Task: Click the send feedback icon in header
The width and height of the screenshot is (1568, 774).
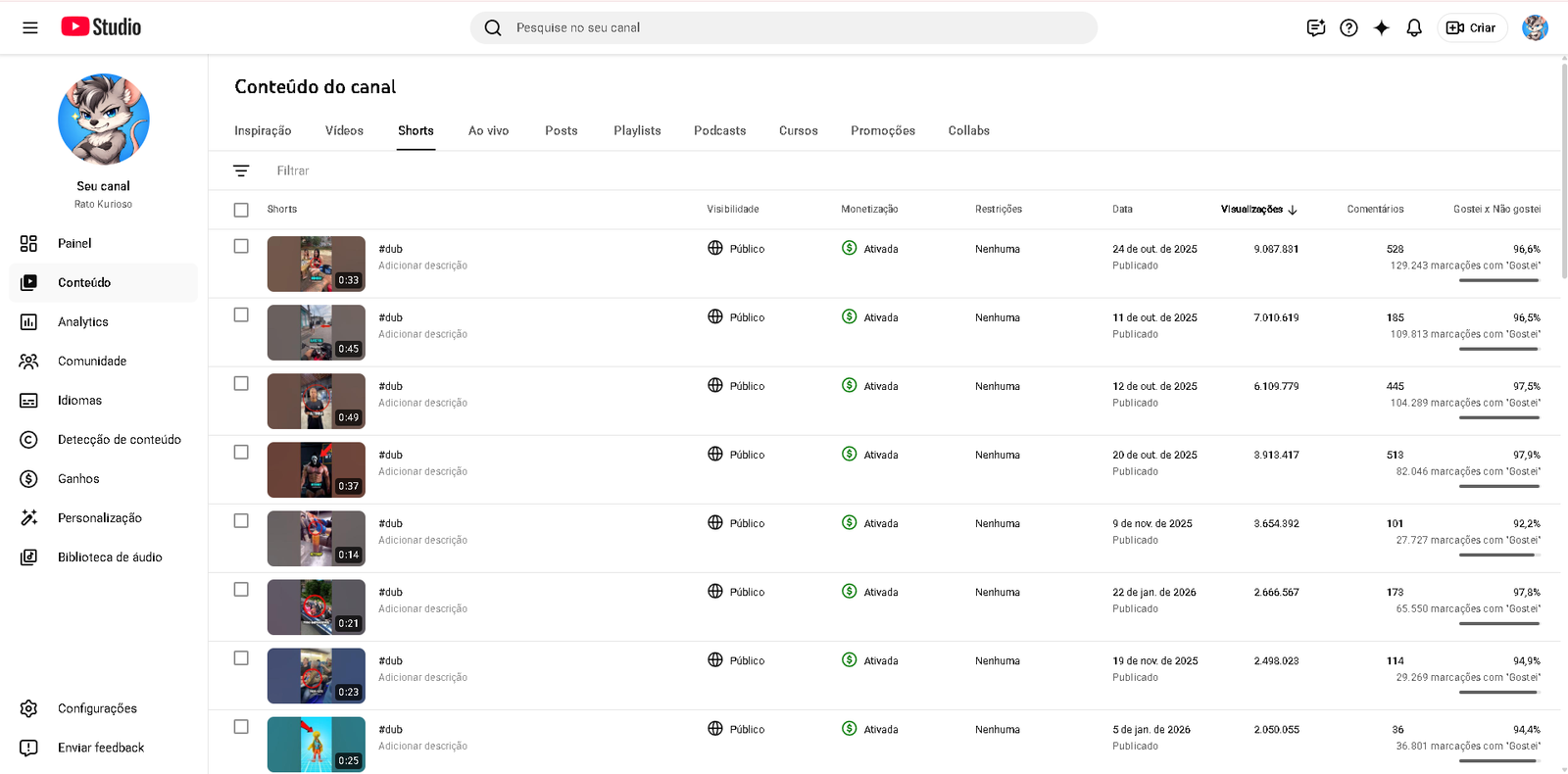Action: click(1315, 27)
